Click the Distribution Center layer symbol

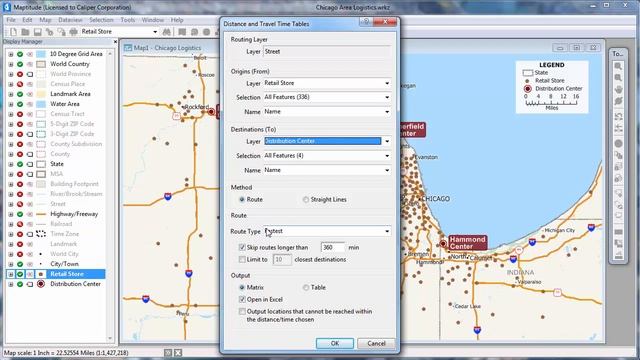point(41,284)
